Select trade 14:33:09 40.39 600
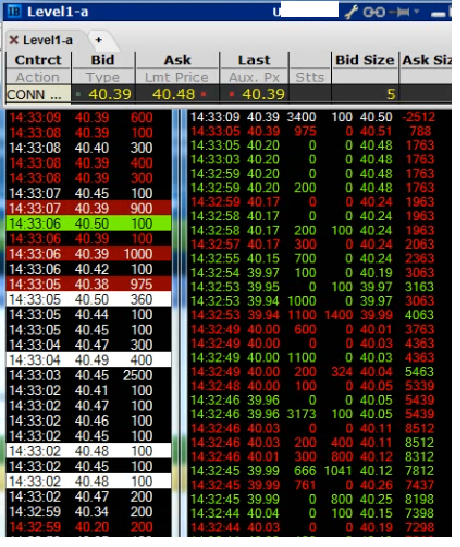This screenshot has height=547, width=460. [x=89, y=117]
